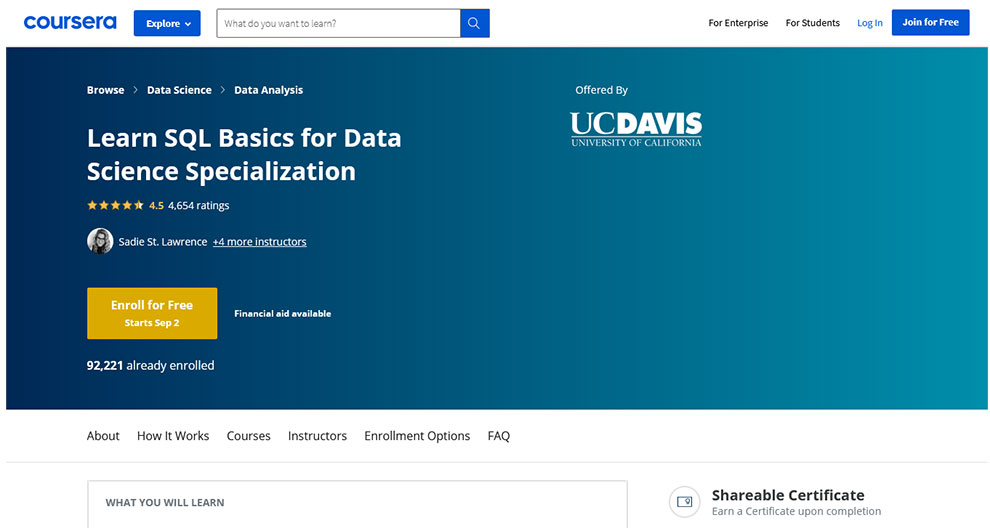Viewport: 990px width, 528px height.
Task: Open the +4 more instructors link
Action: tap(259, 242)
